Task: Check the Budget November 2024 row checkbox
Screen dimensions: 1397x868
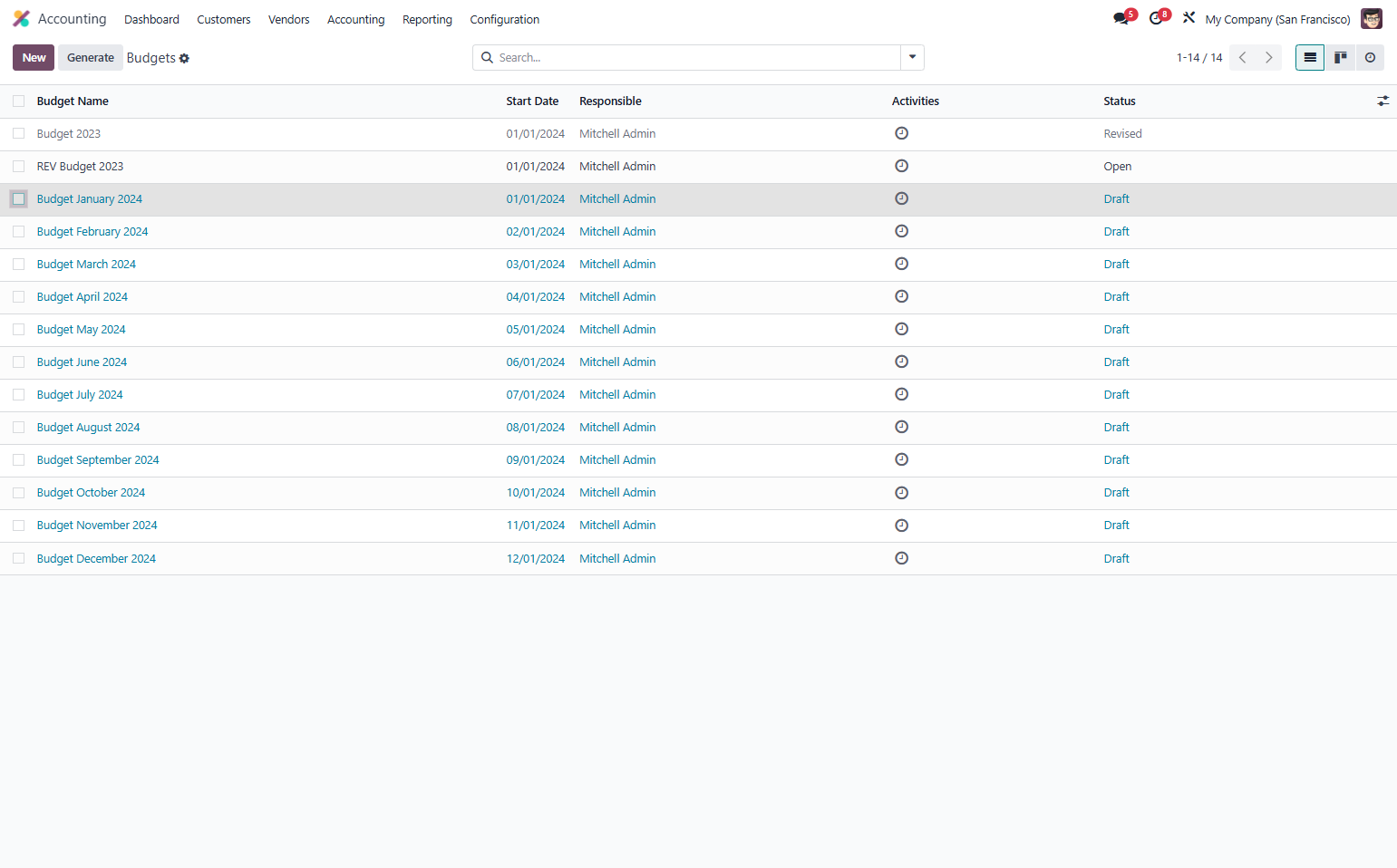Action: pos(18,525)
